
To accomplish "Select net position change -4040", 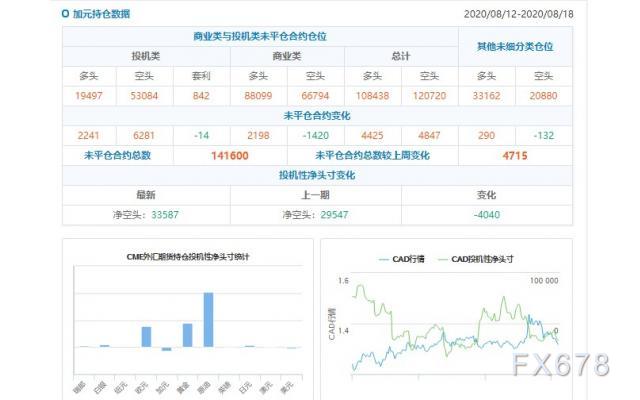I will (x=487, y=215).
